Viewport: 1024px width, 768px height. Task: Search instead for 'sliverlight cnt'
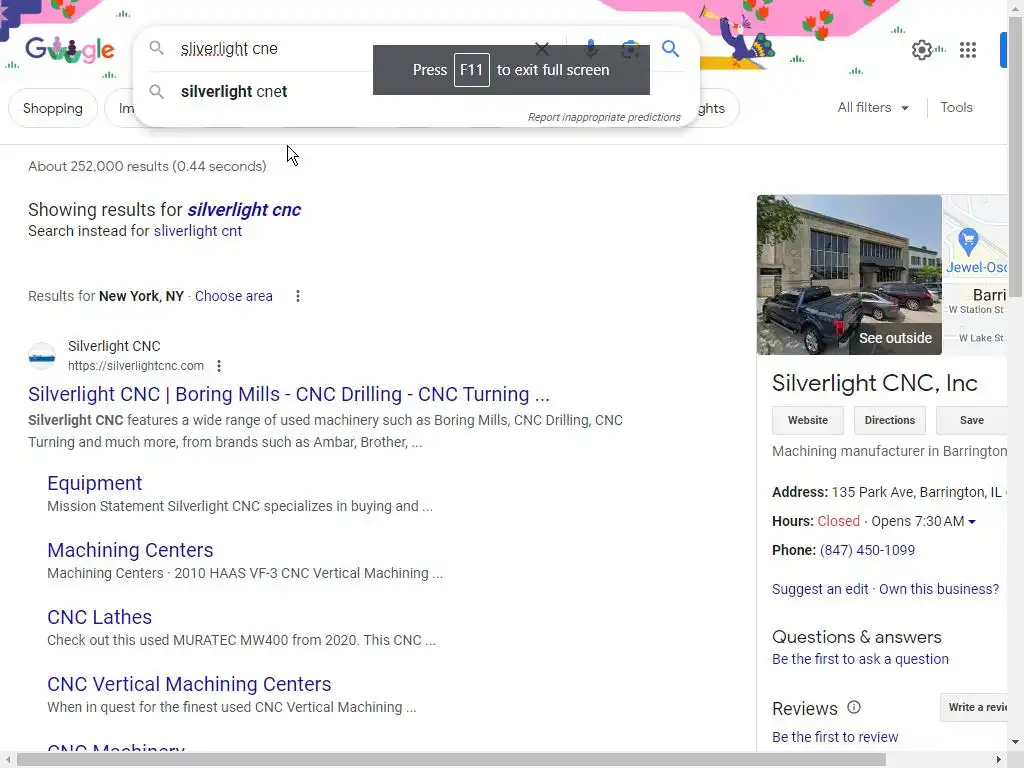[x=198, y=231]
